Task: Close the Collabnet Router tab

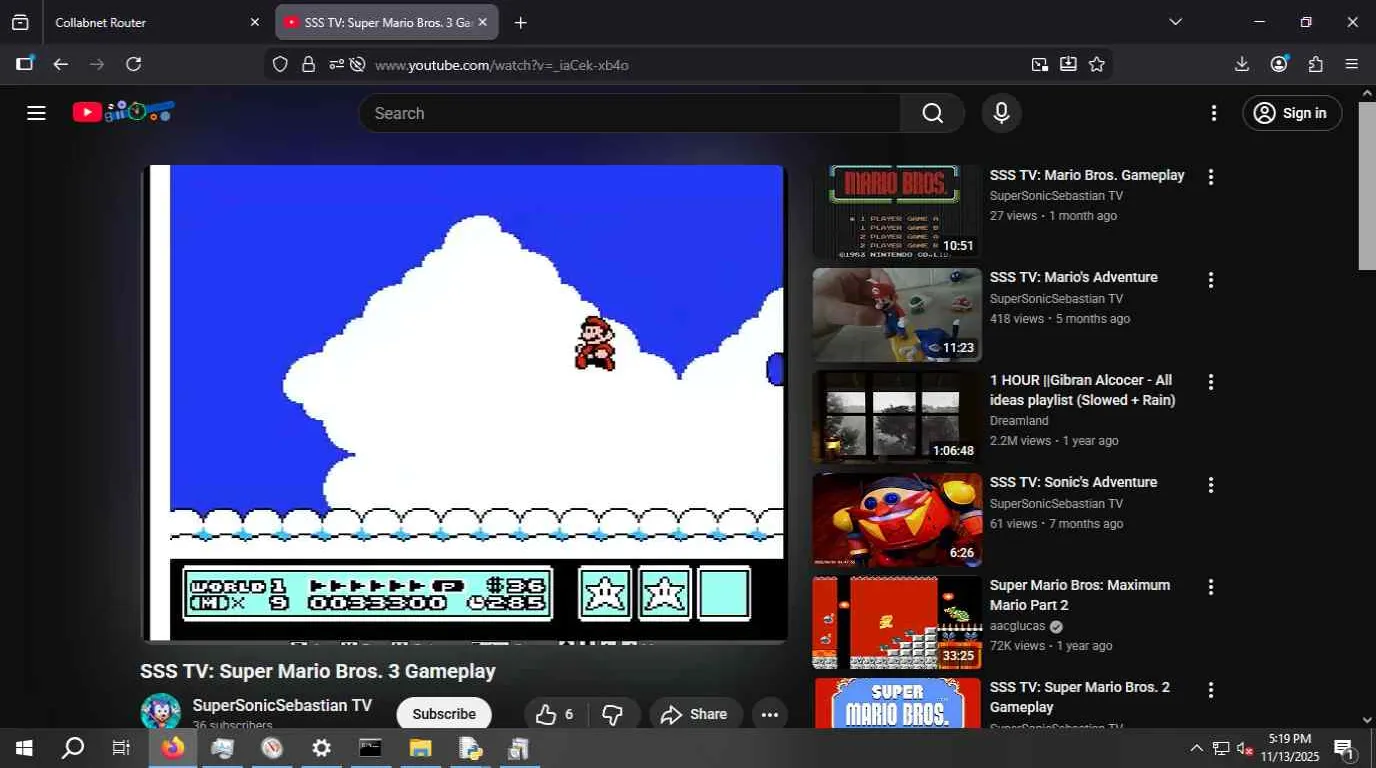Action: pyautogui.click(x=254, y=22)
